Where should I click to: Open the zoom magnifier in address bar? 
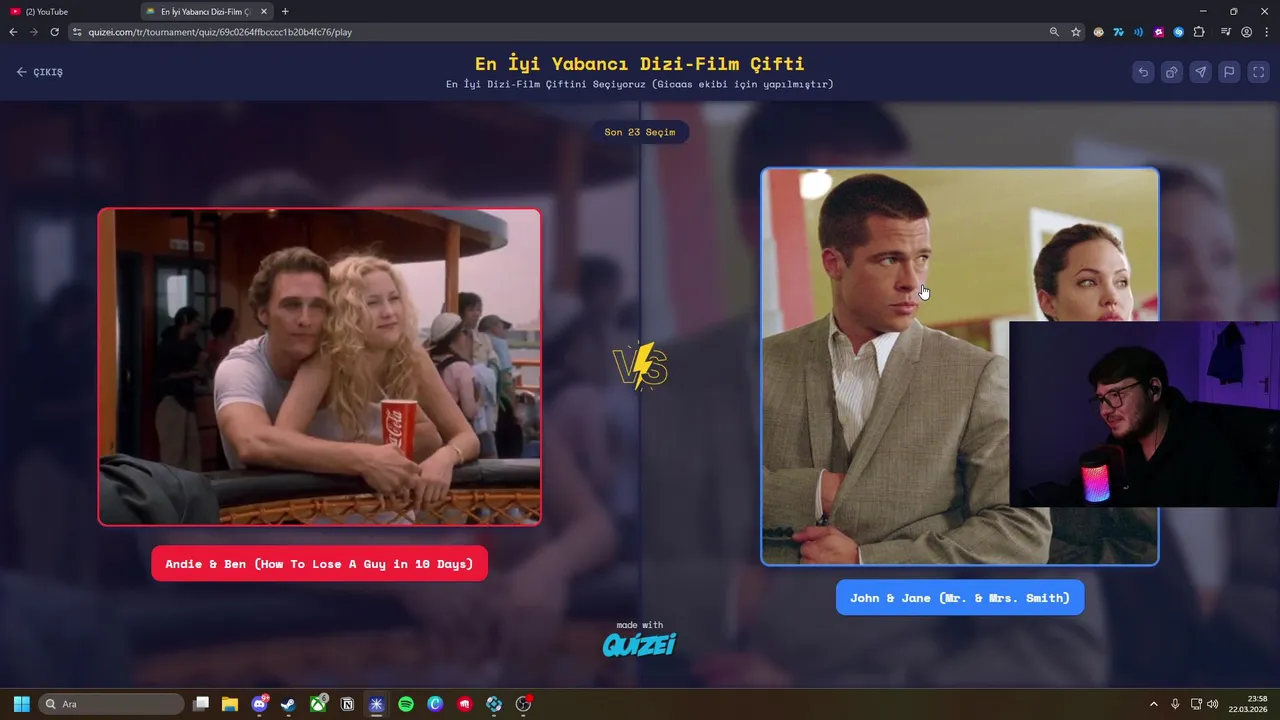(1054, 32)
